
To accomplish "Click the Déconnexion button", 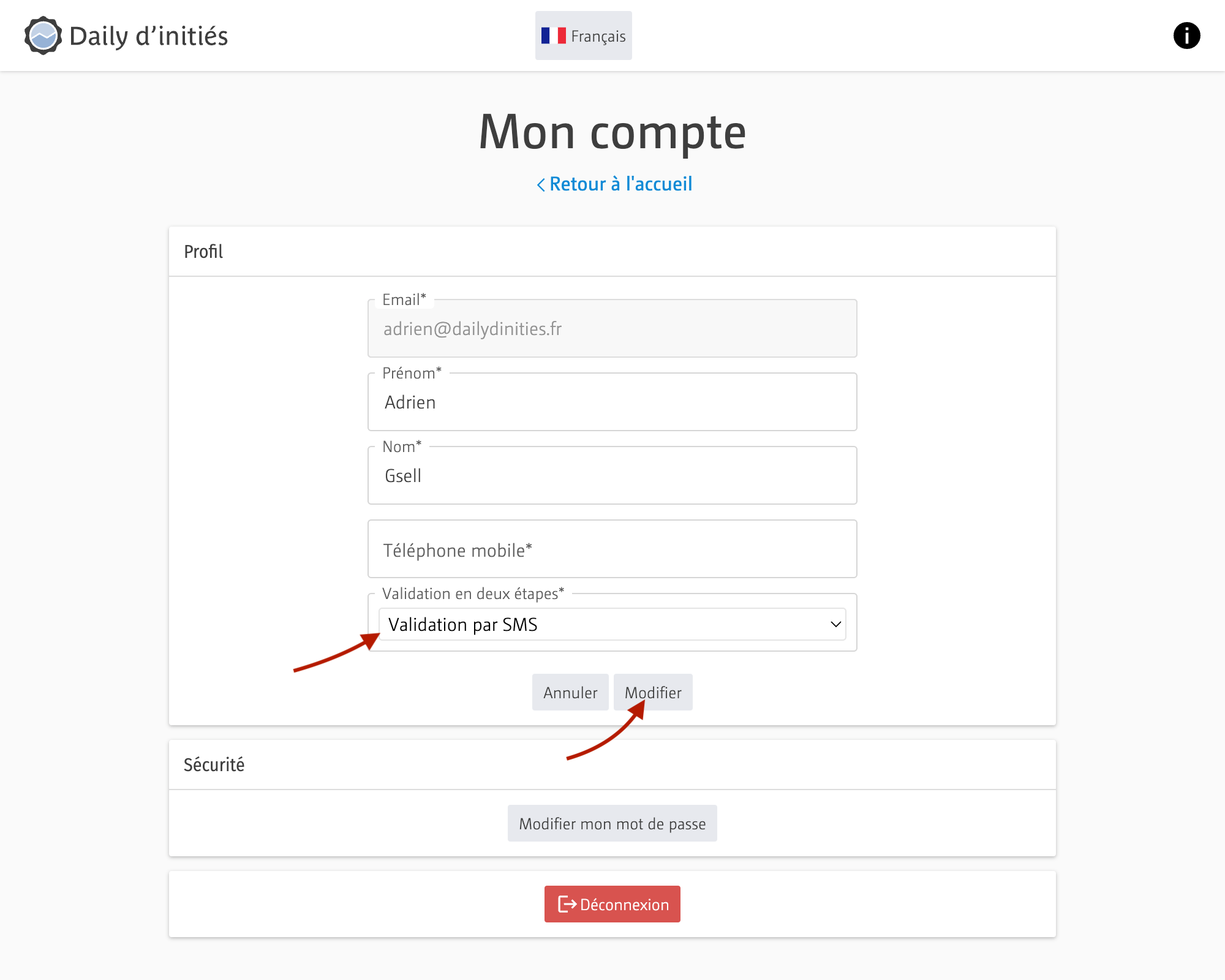I will (x=612, y=904).
